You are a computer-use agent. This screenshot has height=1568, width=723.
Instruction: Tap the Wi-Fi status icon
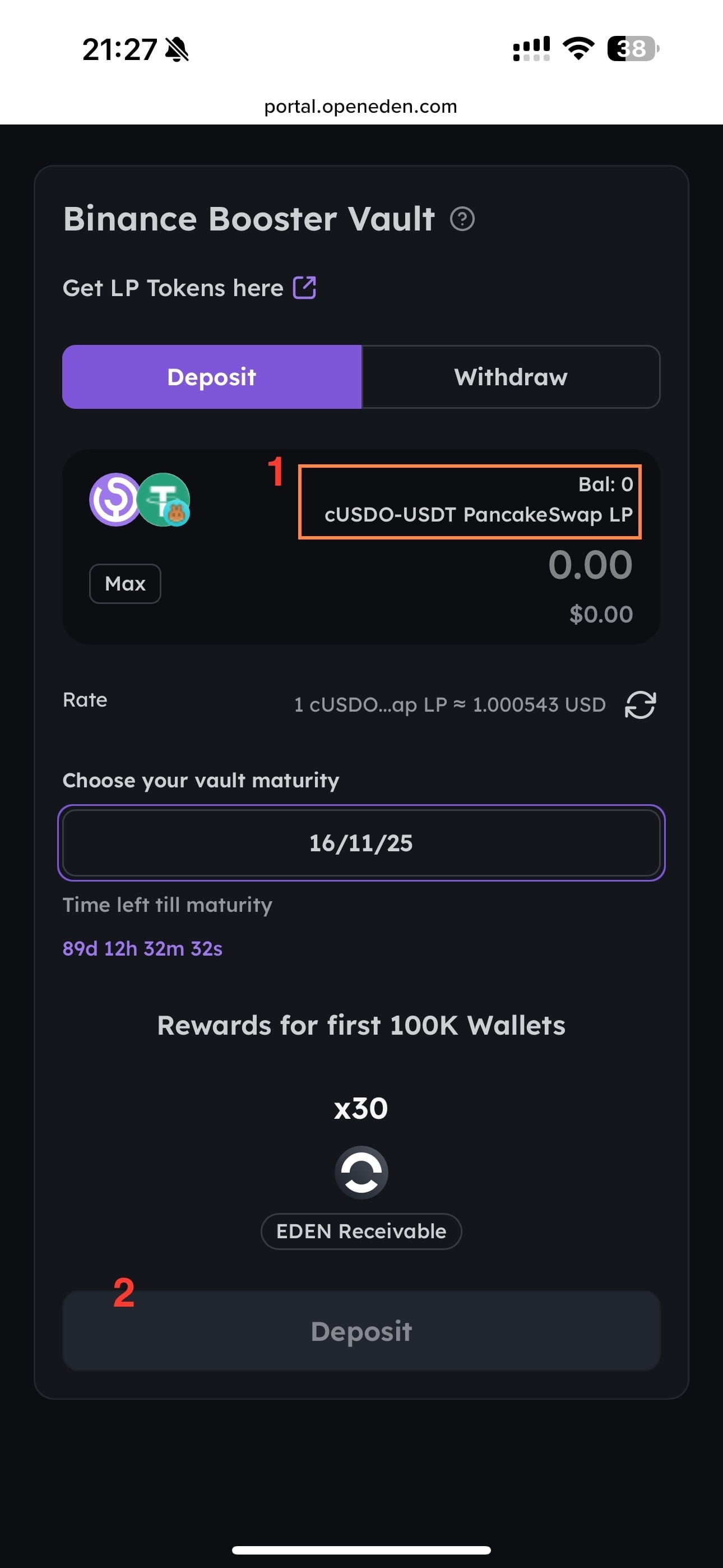[x=578, y=48]
